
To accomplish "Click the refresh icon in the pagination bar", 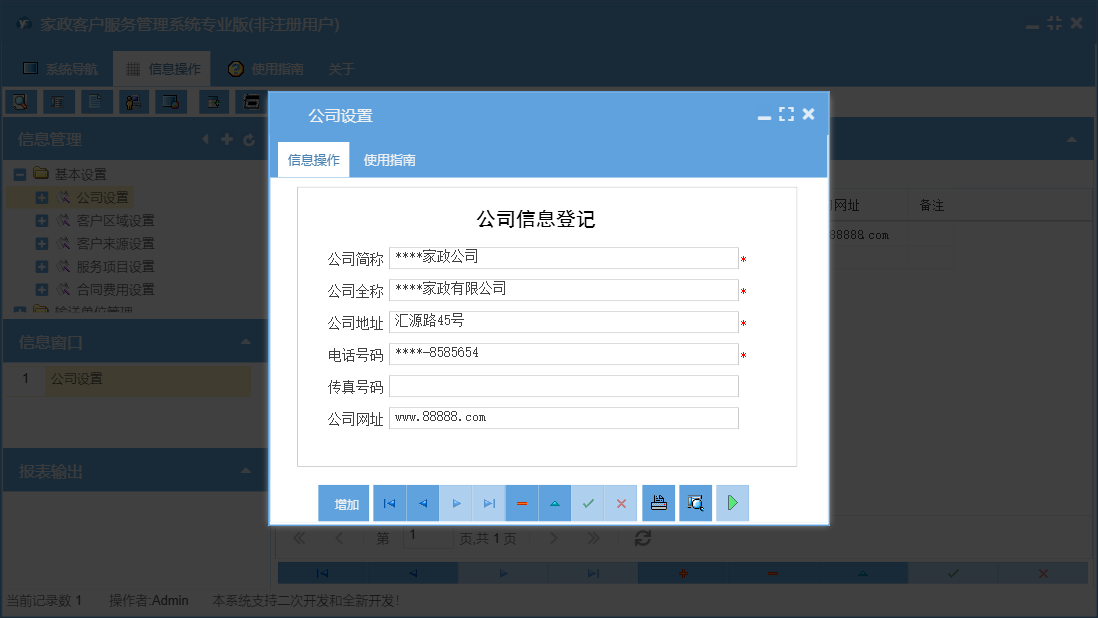I will pyautogui.click(x=643, y=538).
